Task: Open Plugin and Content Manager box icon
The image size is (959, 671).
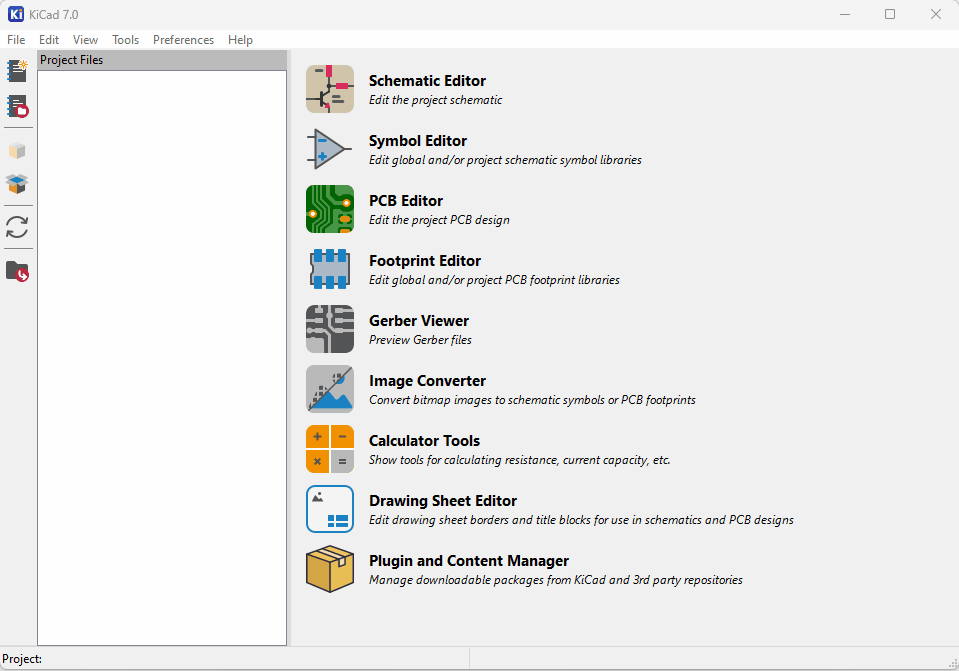Action: pos(330,568)
